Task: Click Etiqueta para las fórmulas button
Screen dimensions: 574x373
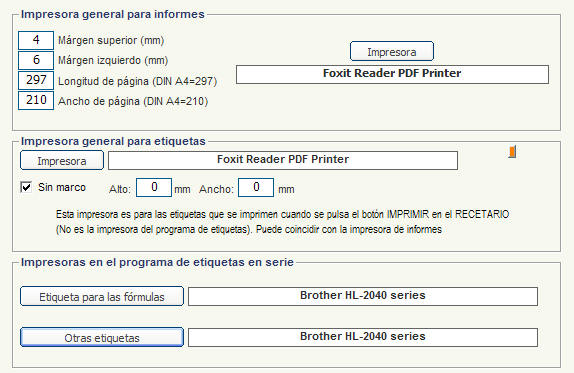Action: [102, 296]
